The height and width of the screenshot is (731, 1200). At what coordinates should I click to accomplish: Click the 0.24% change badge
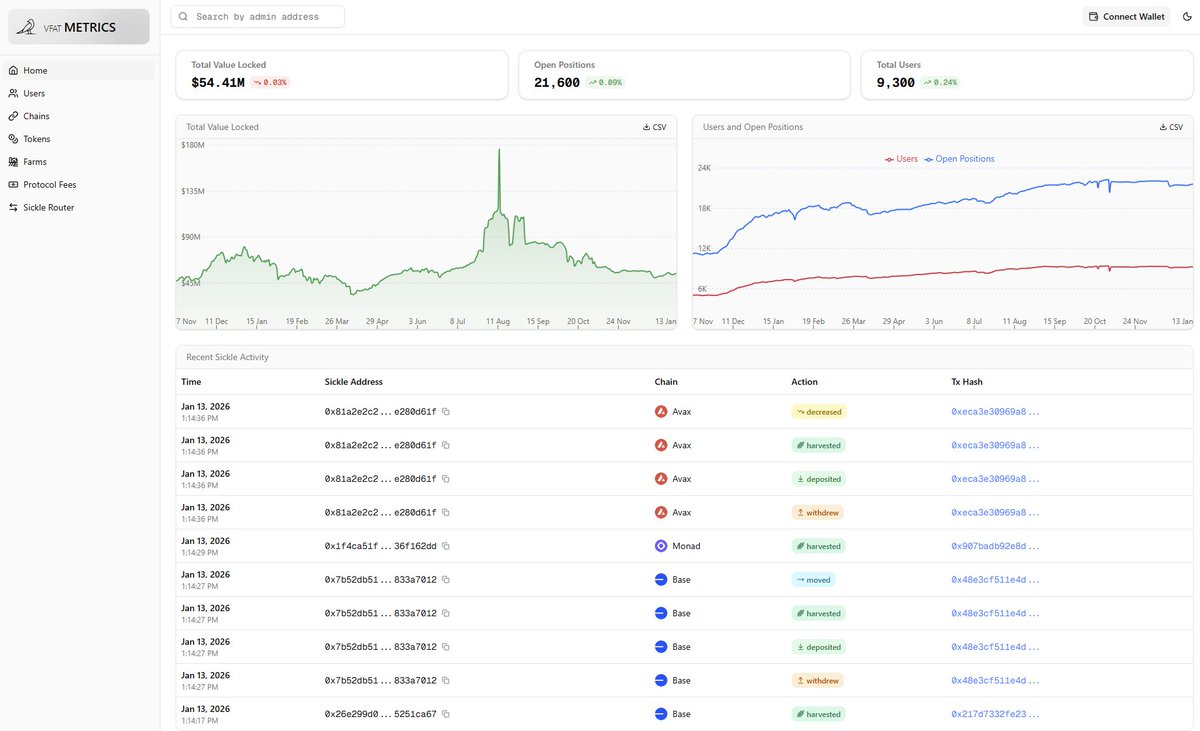pyautogui.click(x=940, y=83)
